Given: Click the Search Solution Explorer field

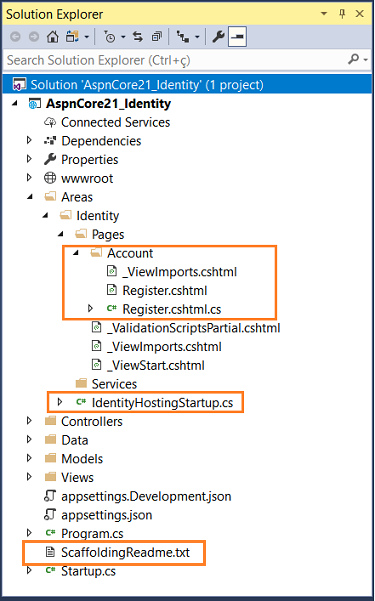Looking at the screenshot, I should [174, 60].
